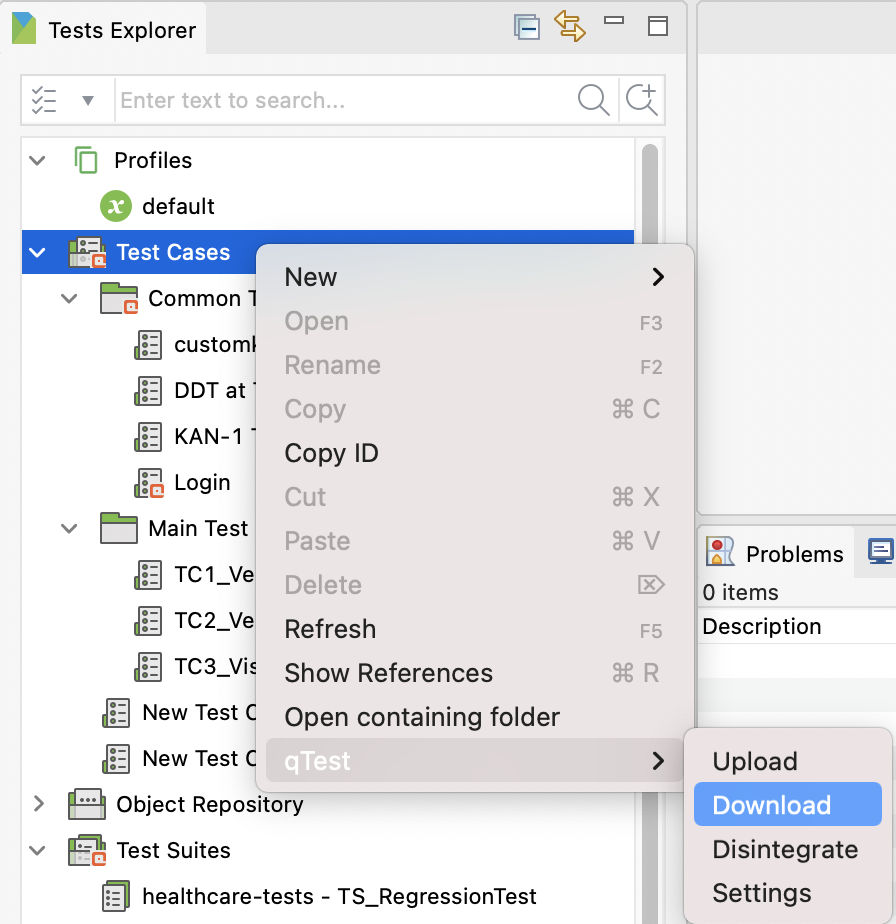Click the search magnifier icon
This screenshot has width=896, height=924.
593,100
